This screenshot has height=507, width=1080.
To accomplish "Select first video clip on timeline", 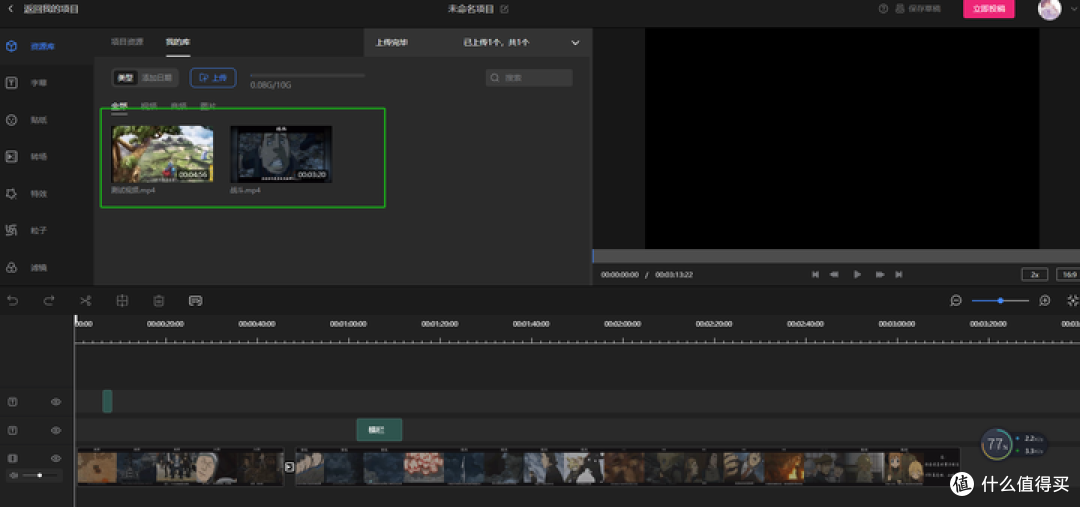I will [x=180, y=467].
